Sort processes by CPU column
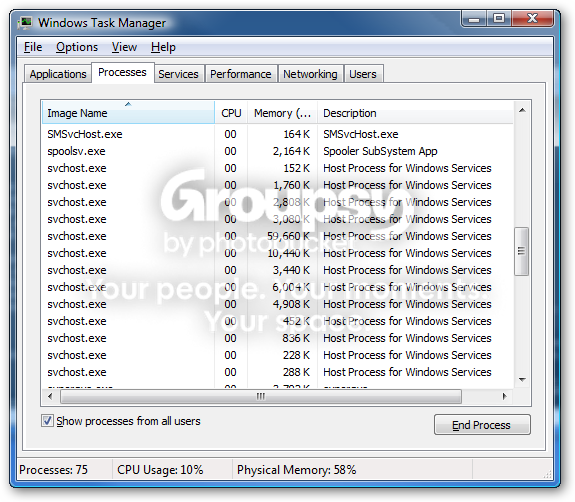 [x=231, y=113]
